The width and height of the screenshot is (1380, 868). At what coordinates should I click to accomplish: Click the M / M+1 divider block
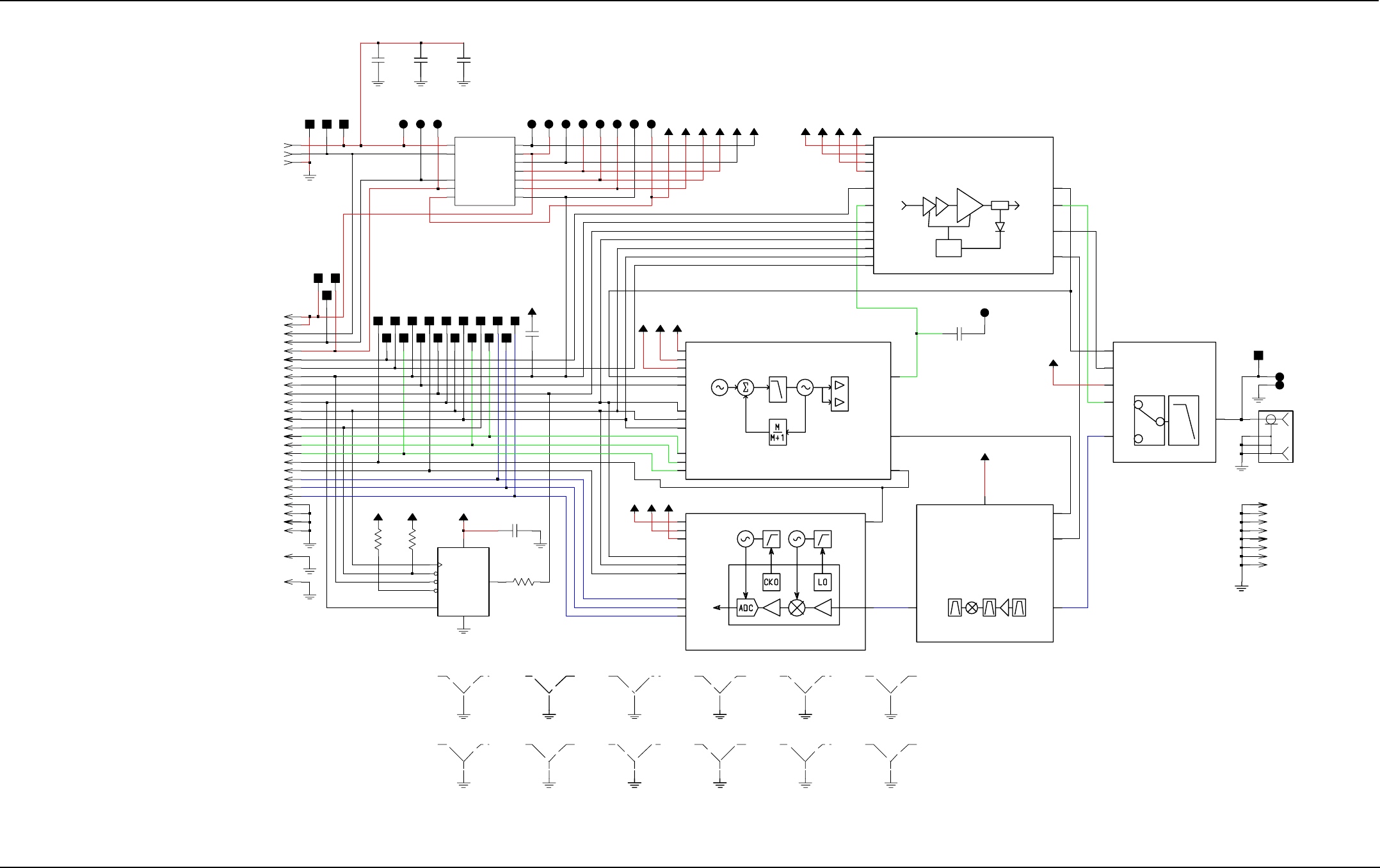coord(778,433)
